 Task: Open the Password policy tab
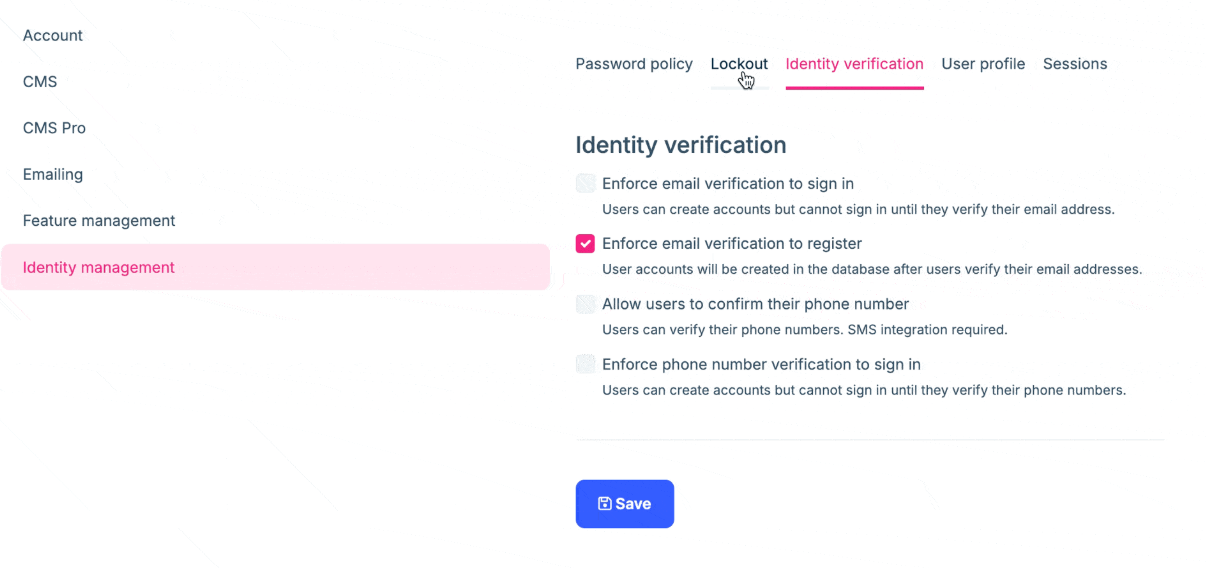click(x=634, y=64)
